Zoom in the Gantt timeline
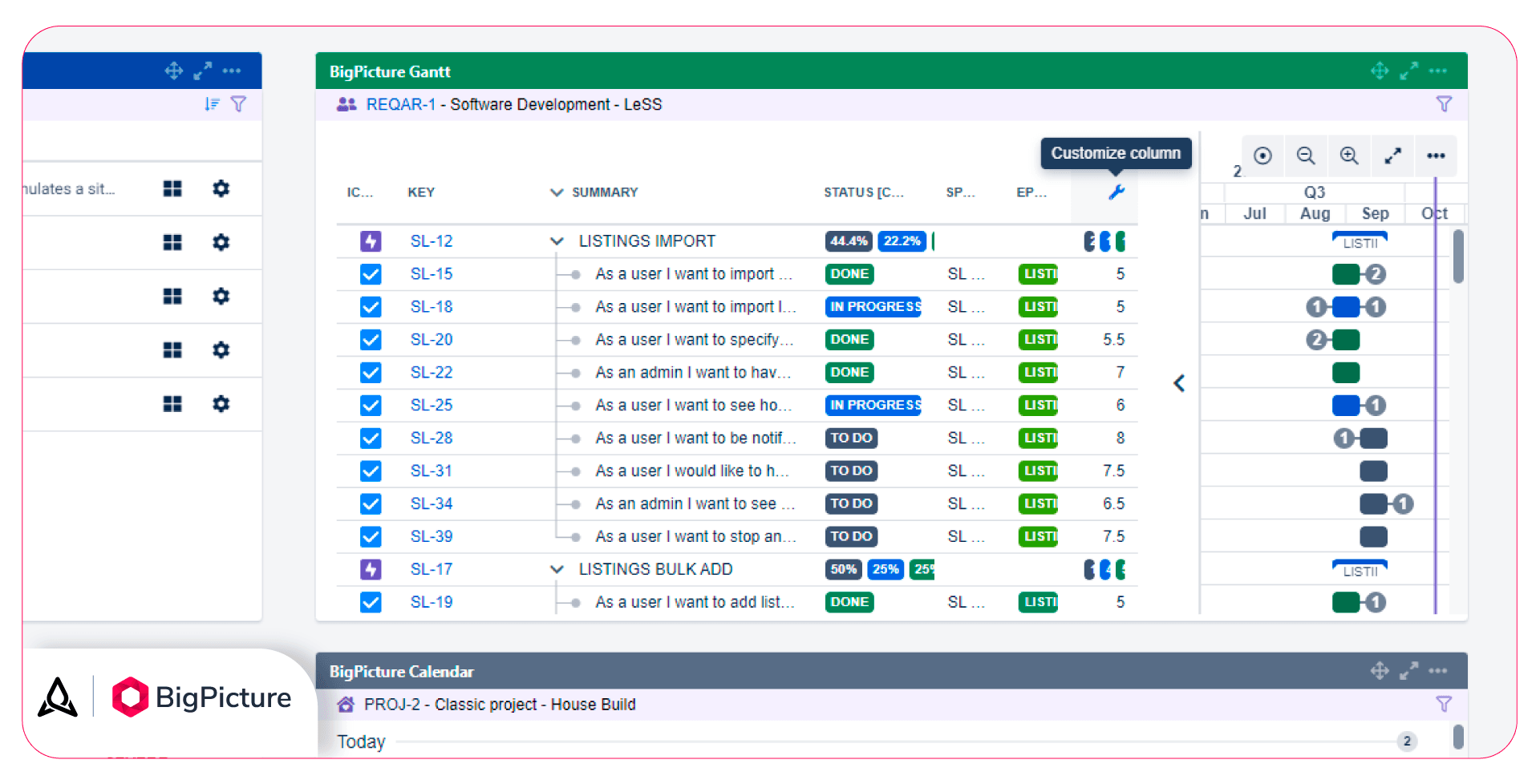Image resolution: width=1540 pixels, height=784 pixels. coord(1349,156)
